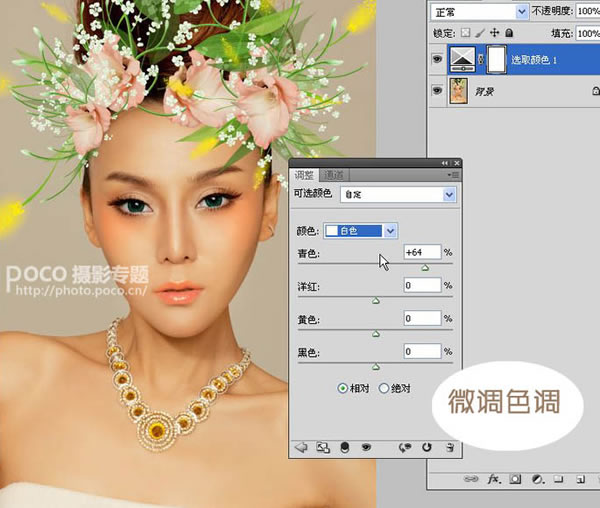Click mask link chain on 选取颜色 1 layer
Viewport: 600px width, 508px height.
click(x=481, y=59)
